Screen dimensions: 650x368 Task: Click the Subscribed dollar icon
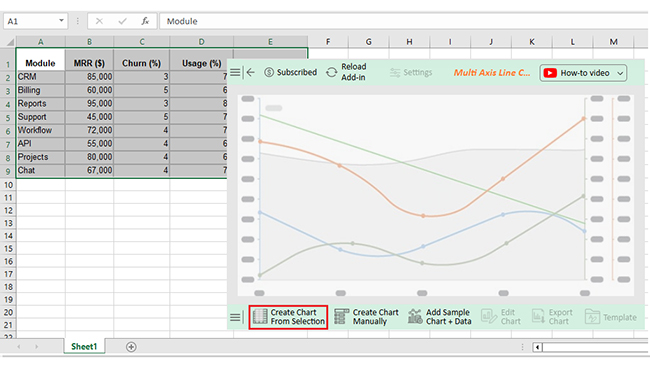(x=269, y=73)
